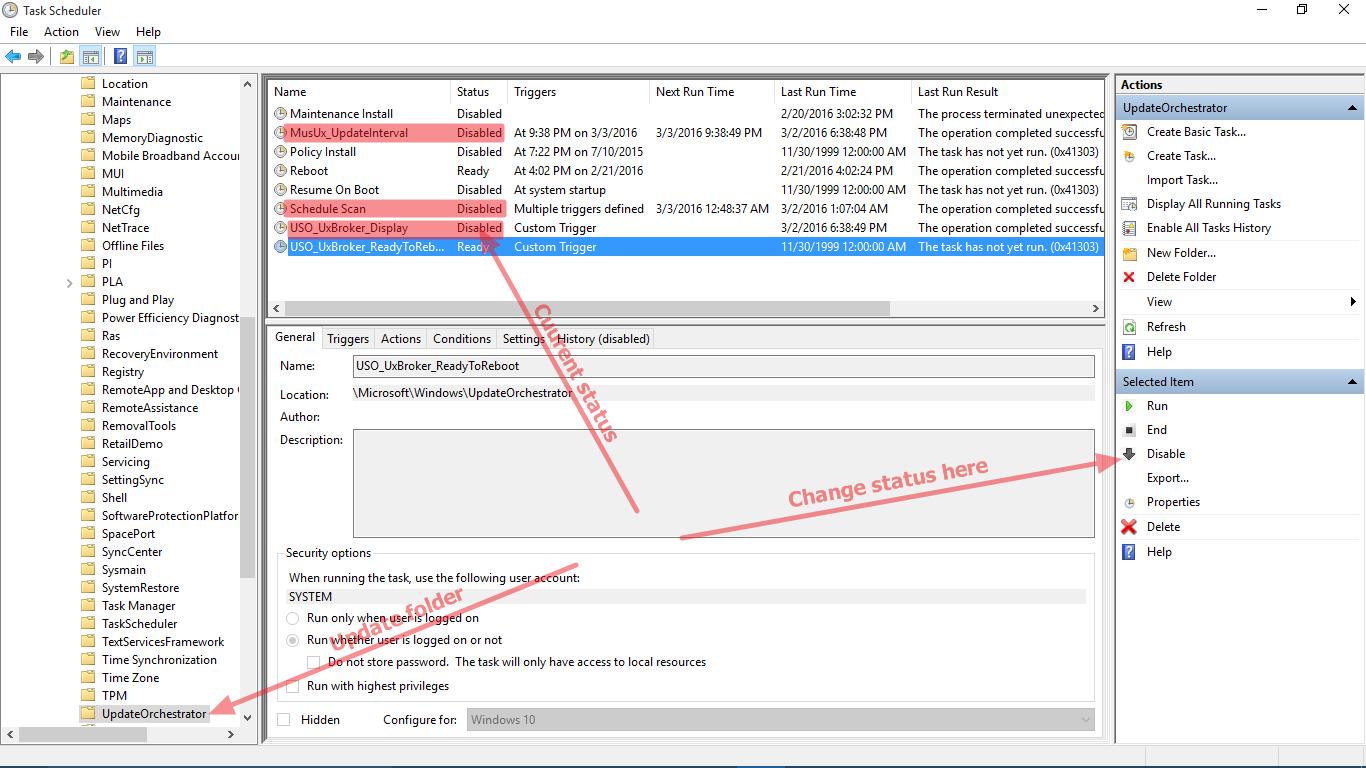Image resolution: width=1366 pixels, height=768 pixels.
Task: Select the TaskScheduler folder in tree
Action: pos(140,624)
